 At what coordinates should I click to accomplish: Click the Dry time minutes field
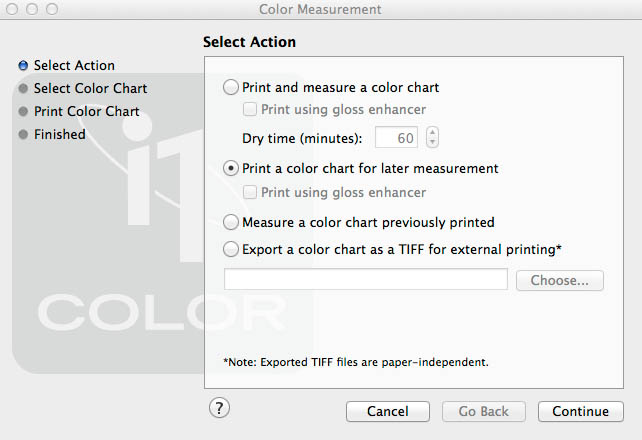[x=396, y=138]
